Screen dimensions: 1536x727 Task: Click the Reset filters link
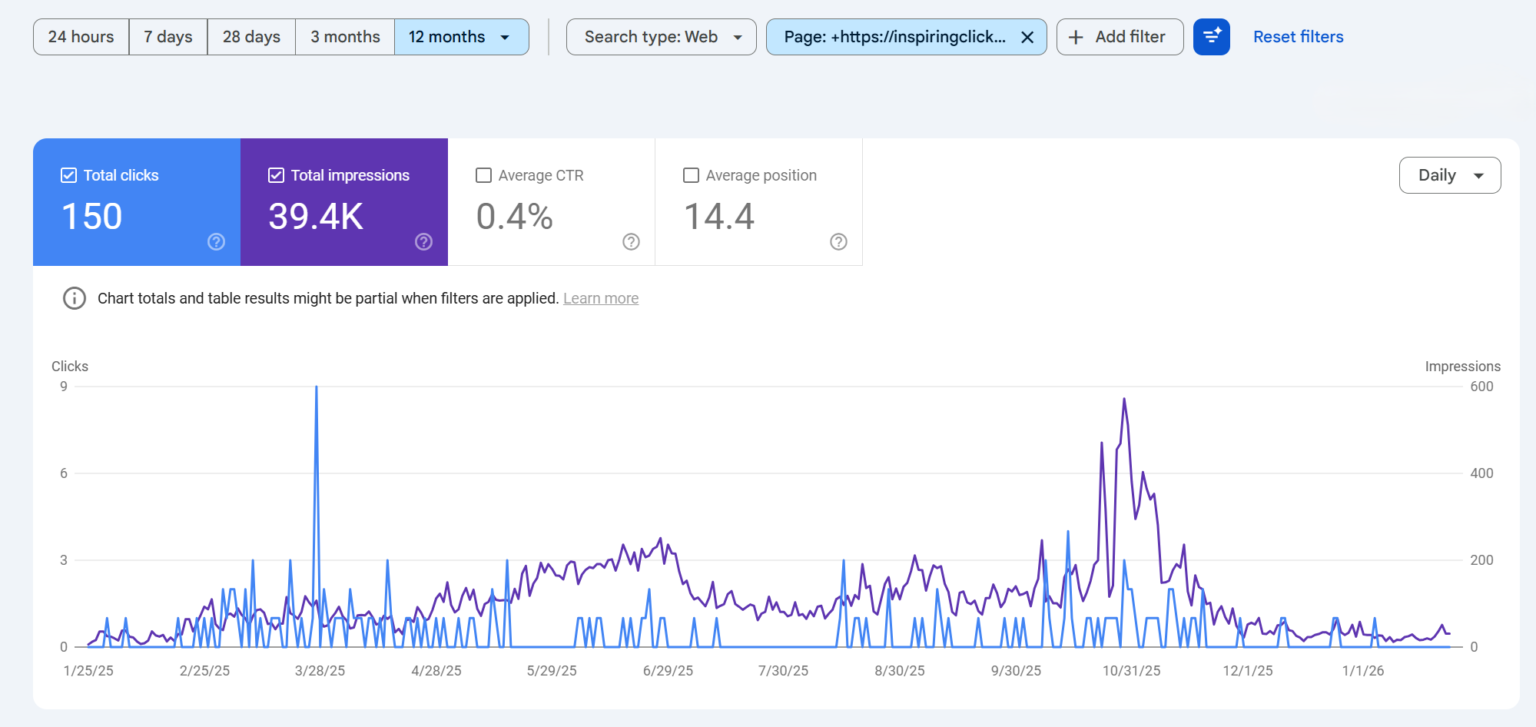pyautogui.click(x=1298, y=36)
